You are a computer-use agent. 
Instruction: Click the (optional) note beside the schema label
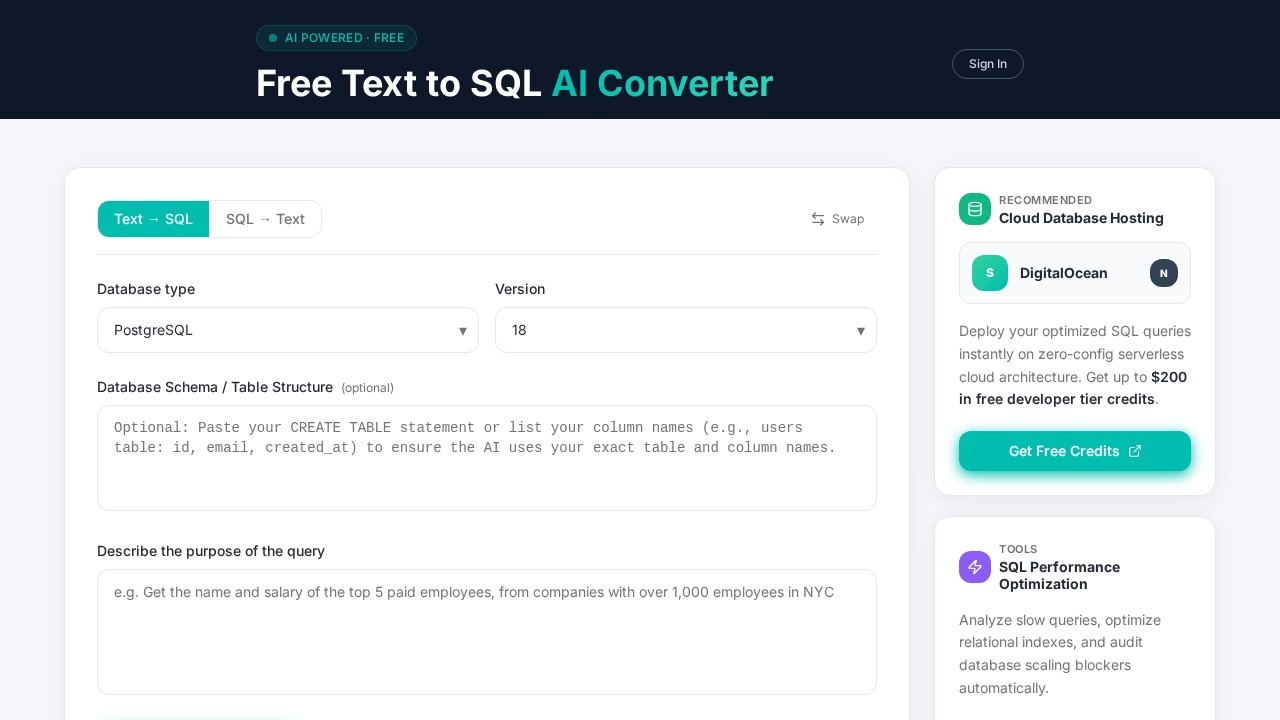pyautogui.click(x=367, y=388)
